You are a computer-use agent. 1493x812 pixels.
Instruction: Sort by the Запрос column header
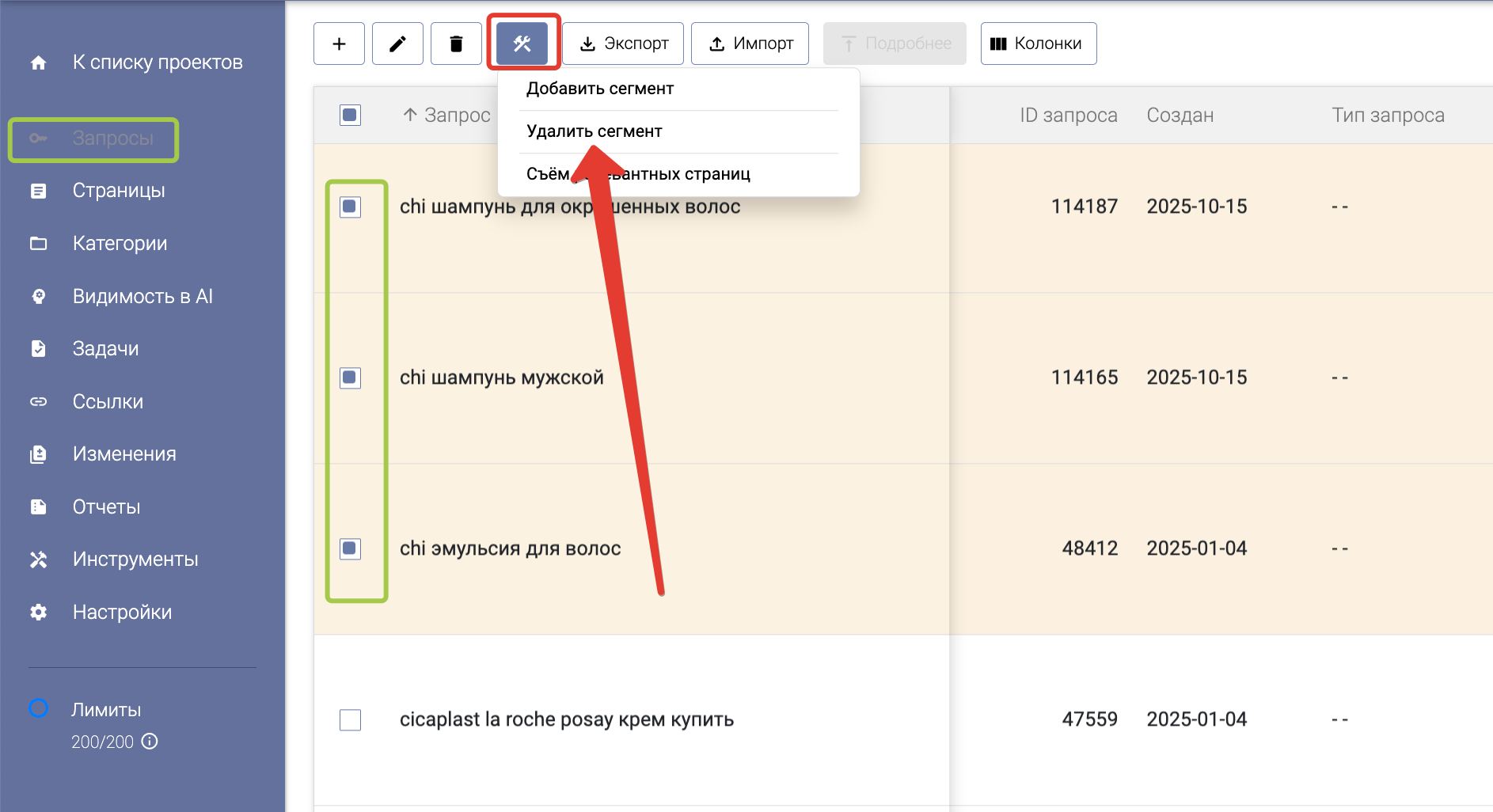tap(456, 116)
